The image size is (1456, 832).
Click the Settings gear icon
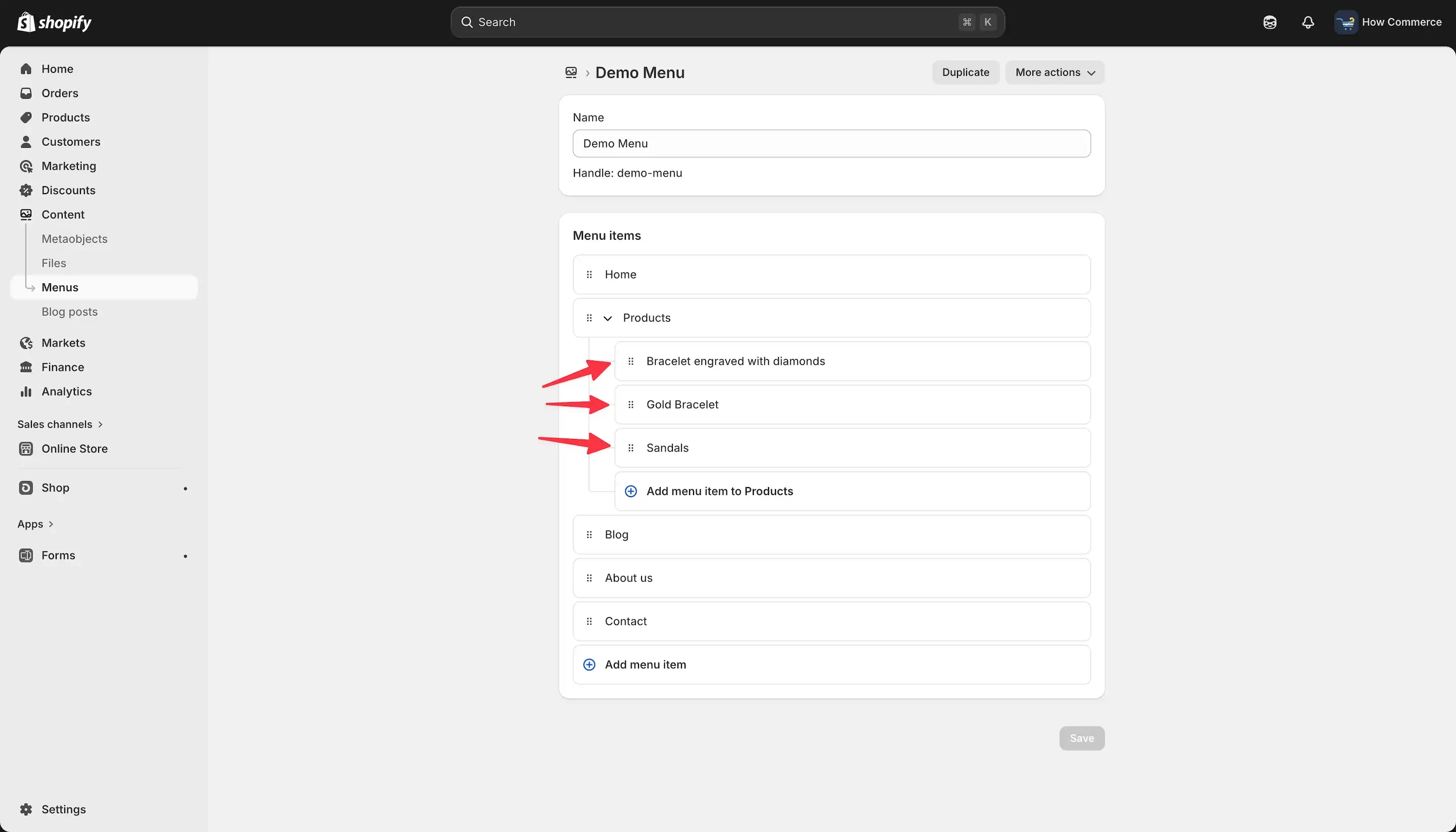click(26, 809)
